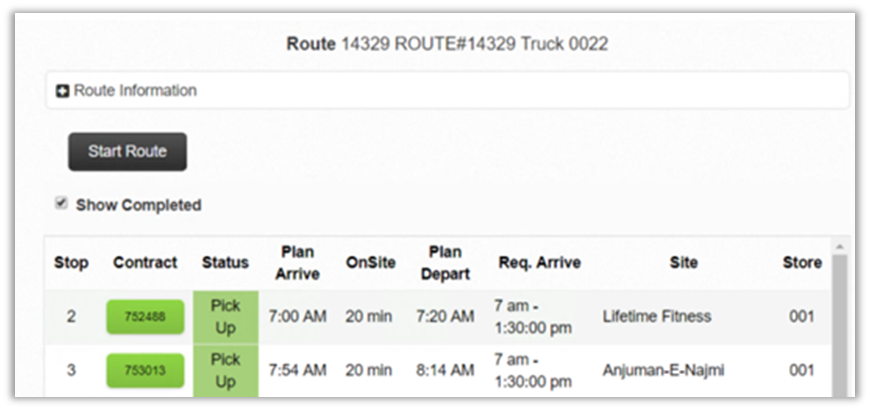Click the Stop column header
This screenshot has height=410, width=870.
click(71, 263)
